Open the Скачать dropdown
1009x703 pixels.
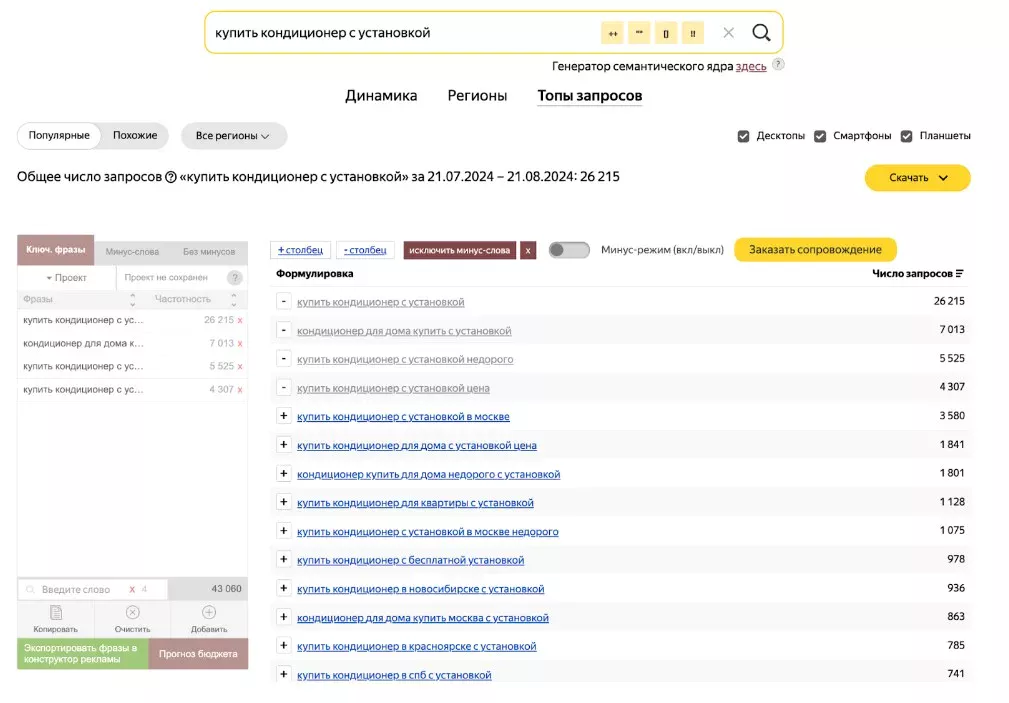click(x=918, y=178)
